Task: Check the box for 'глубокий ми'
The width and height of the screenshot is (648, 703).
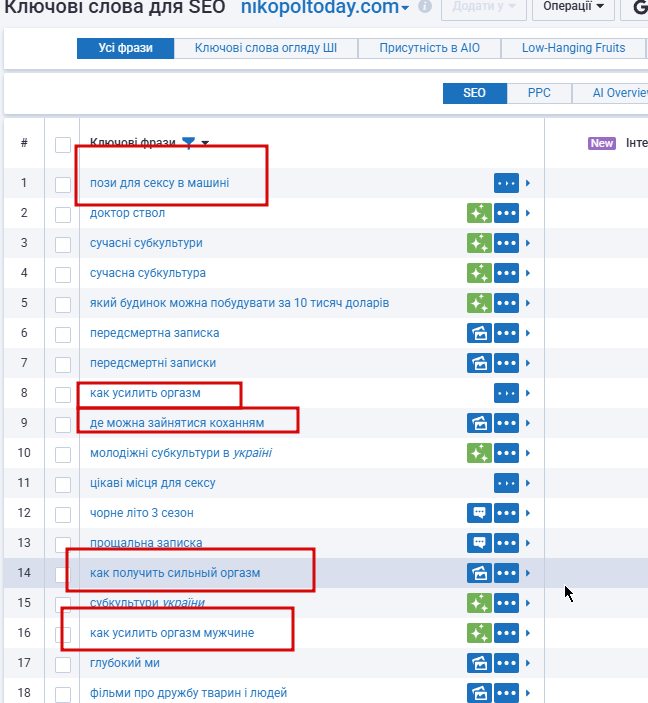Action: 63,665
